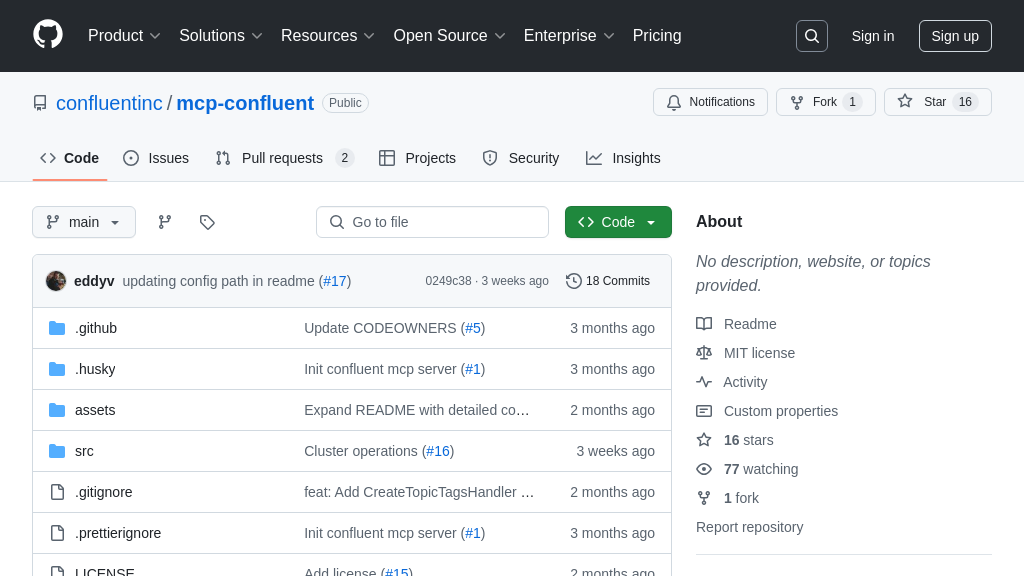Open eddyv's avatar thumbnail
Screen dimensions: 1024x576
click(56, 281)
